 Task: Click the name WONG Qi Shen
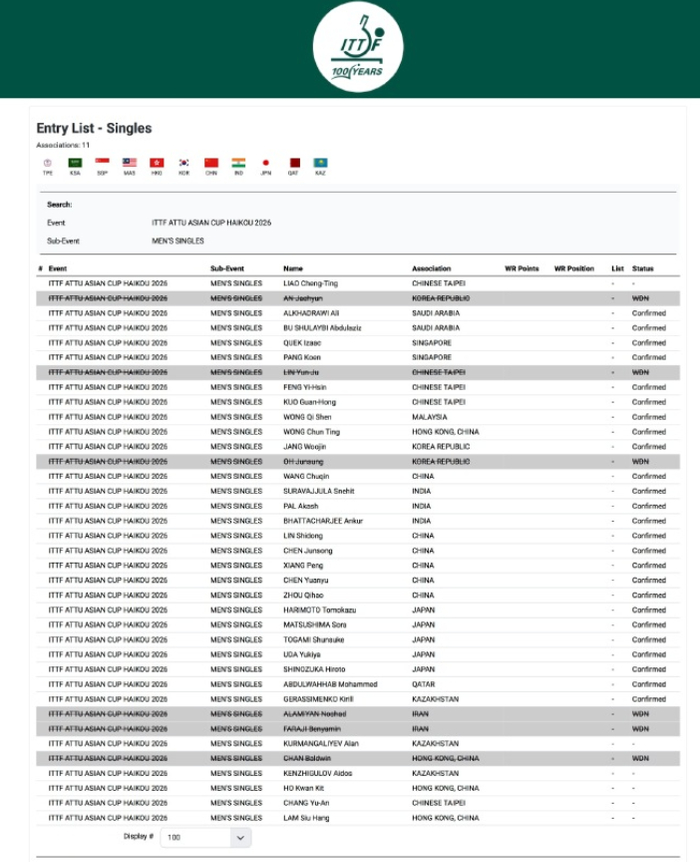307,417
